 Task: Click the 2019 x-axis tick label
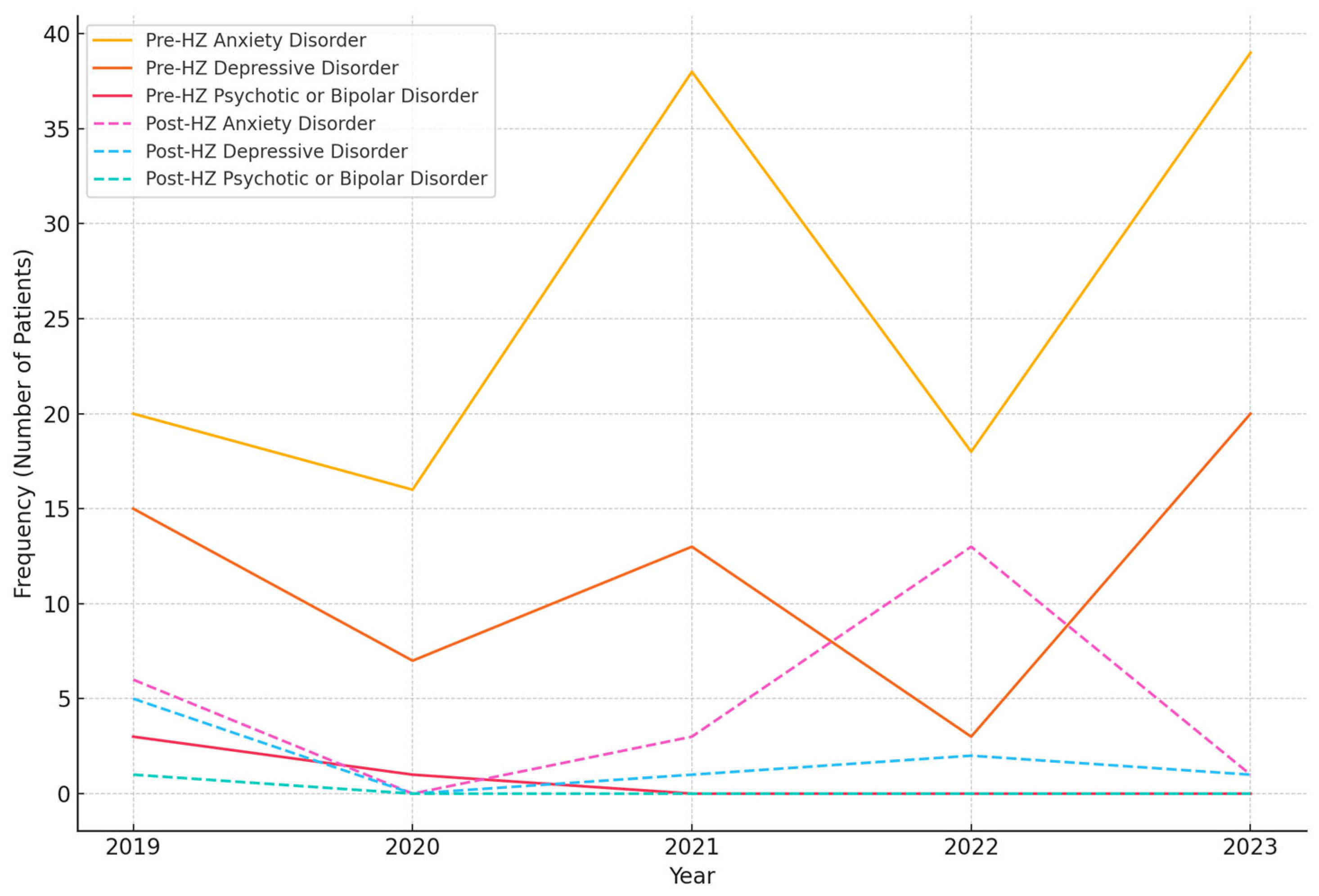133,847
